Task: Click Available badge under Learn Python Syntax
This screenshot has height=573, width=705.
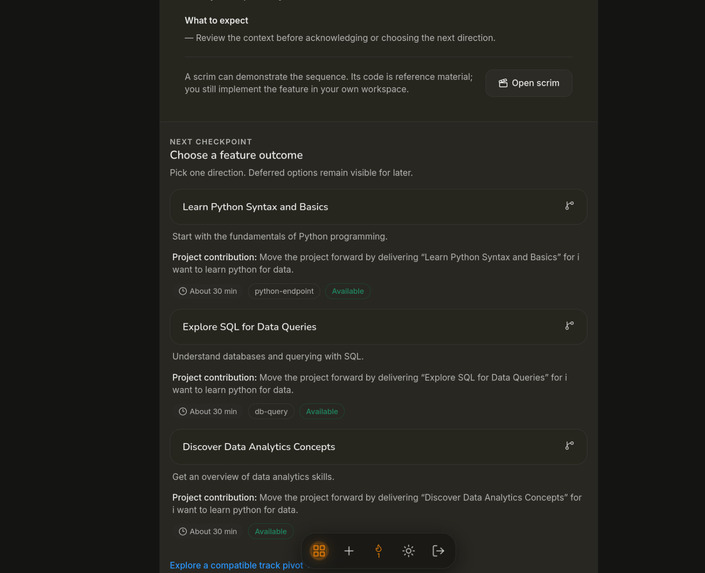Action: (x=348, y=291)
